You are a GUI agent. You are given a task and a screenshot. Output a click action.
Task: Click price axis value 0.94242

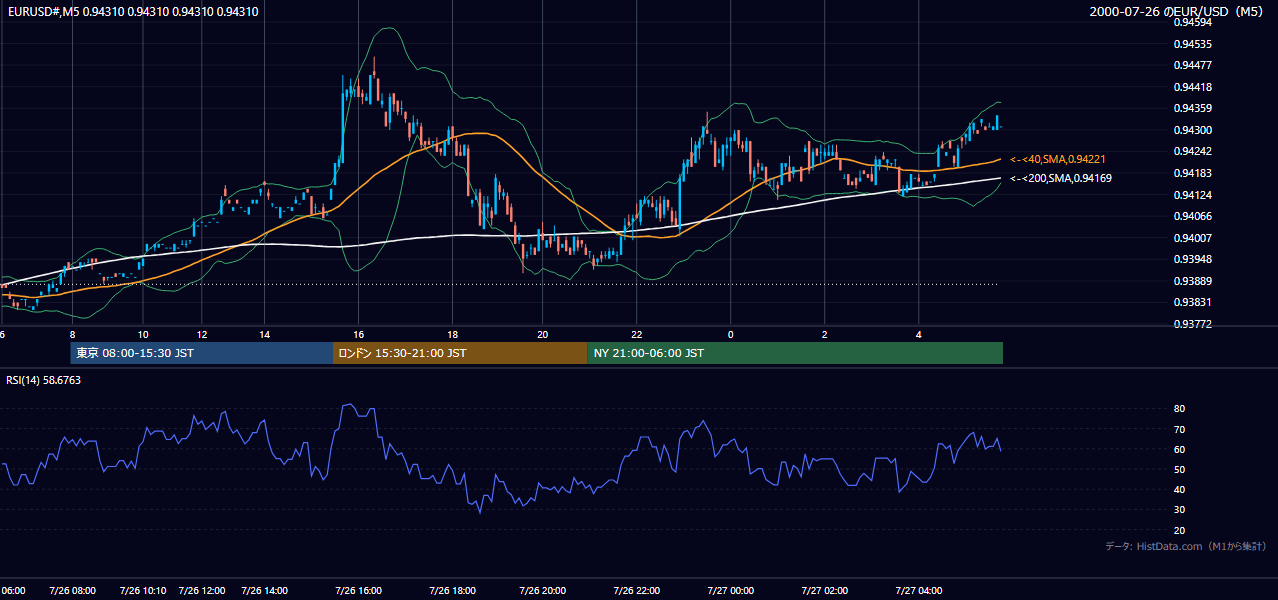pos(1193,151)
